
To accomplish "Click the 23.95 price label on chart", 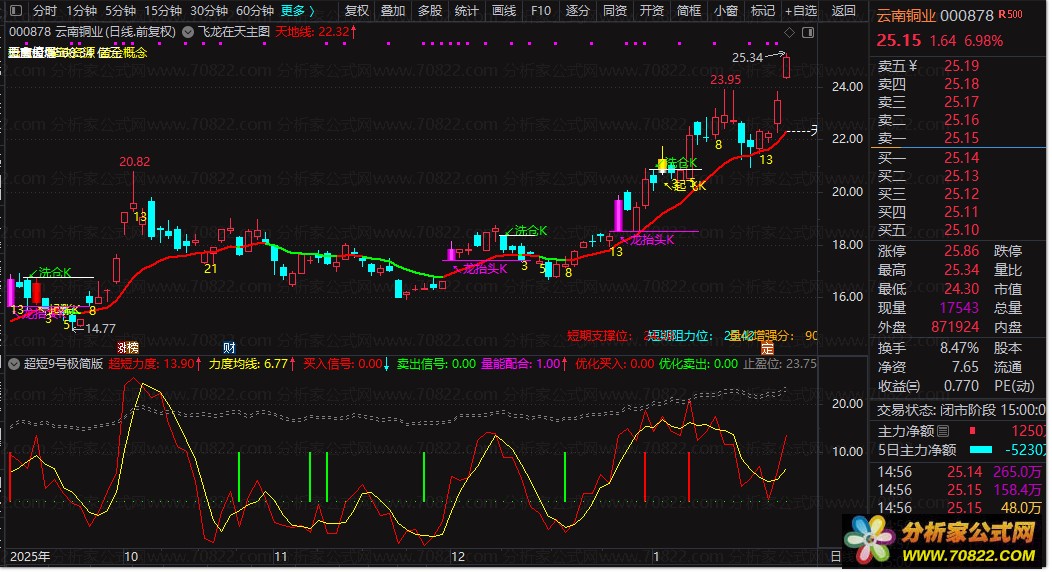I will [x=725, y=80].
